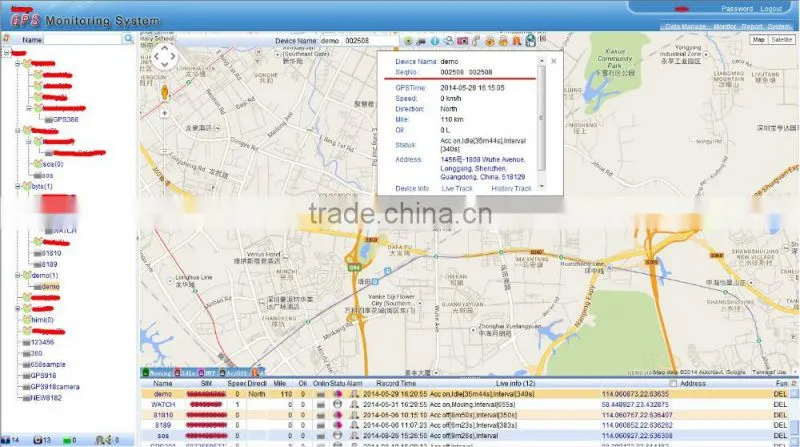
Task: Click the phone handset toolbar icon
Action: click(476, 41)
